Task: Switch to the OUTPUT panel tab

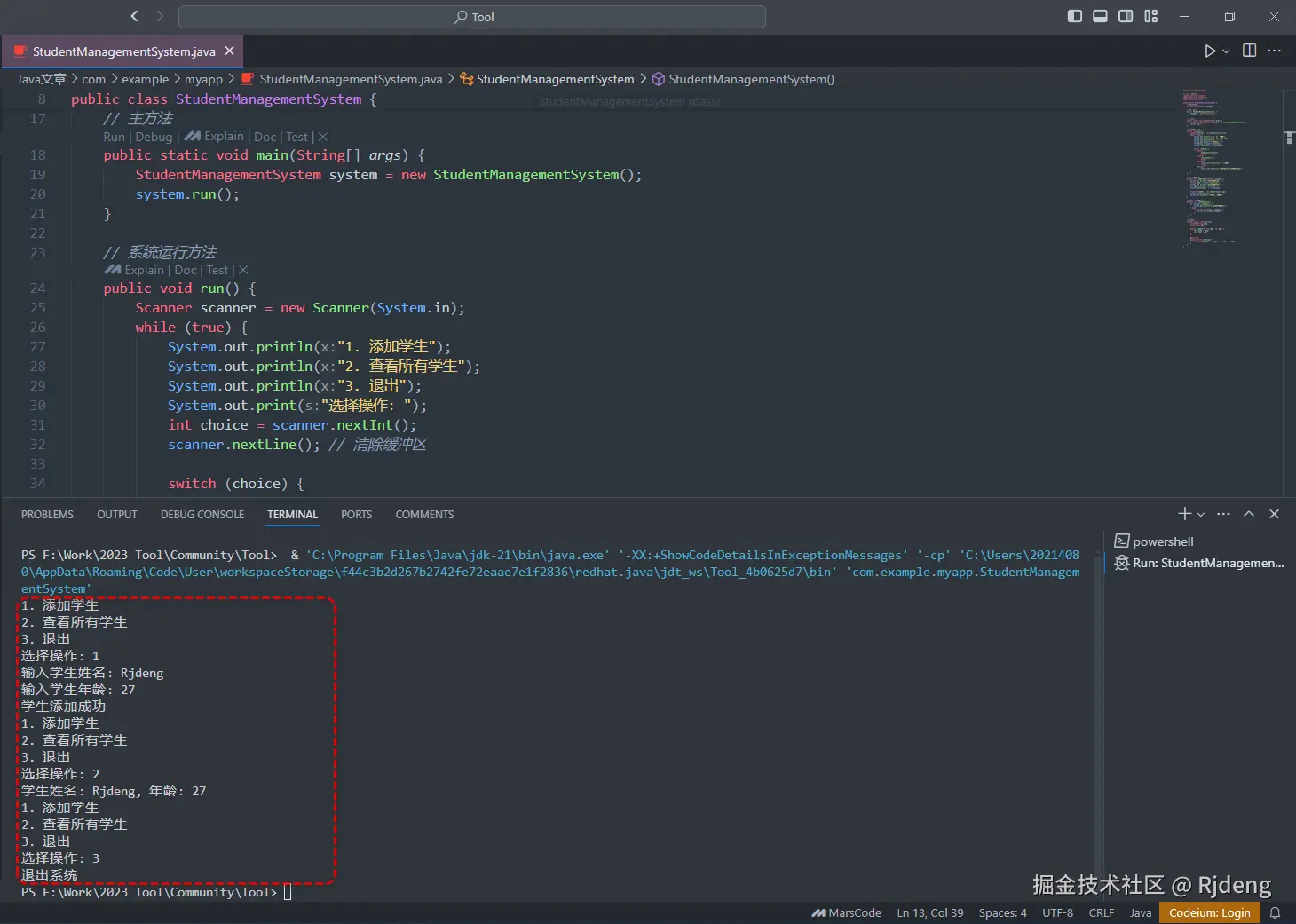Action: 117,515
